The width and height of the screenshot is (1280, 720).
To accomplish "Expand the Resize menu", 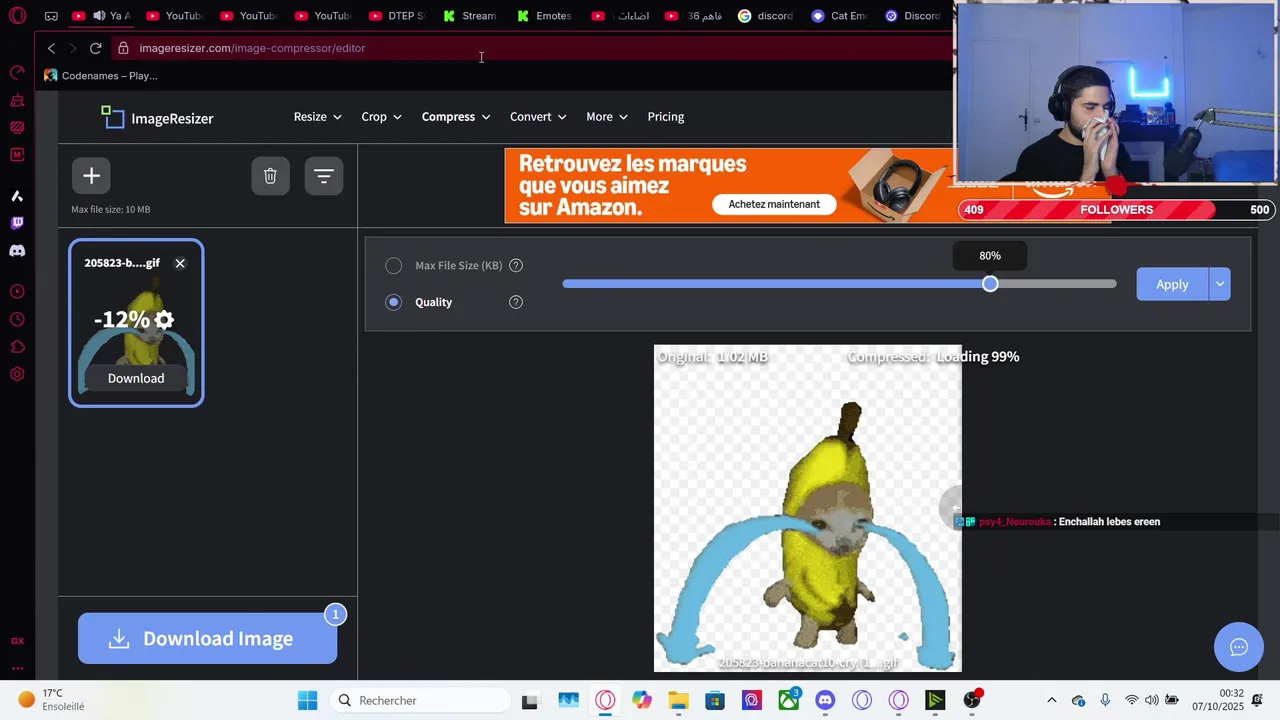I will tap(317, 117).
